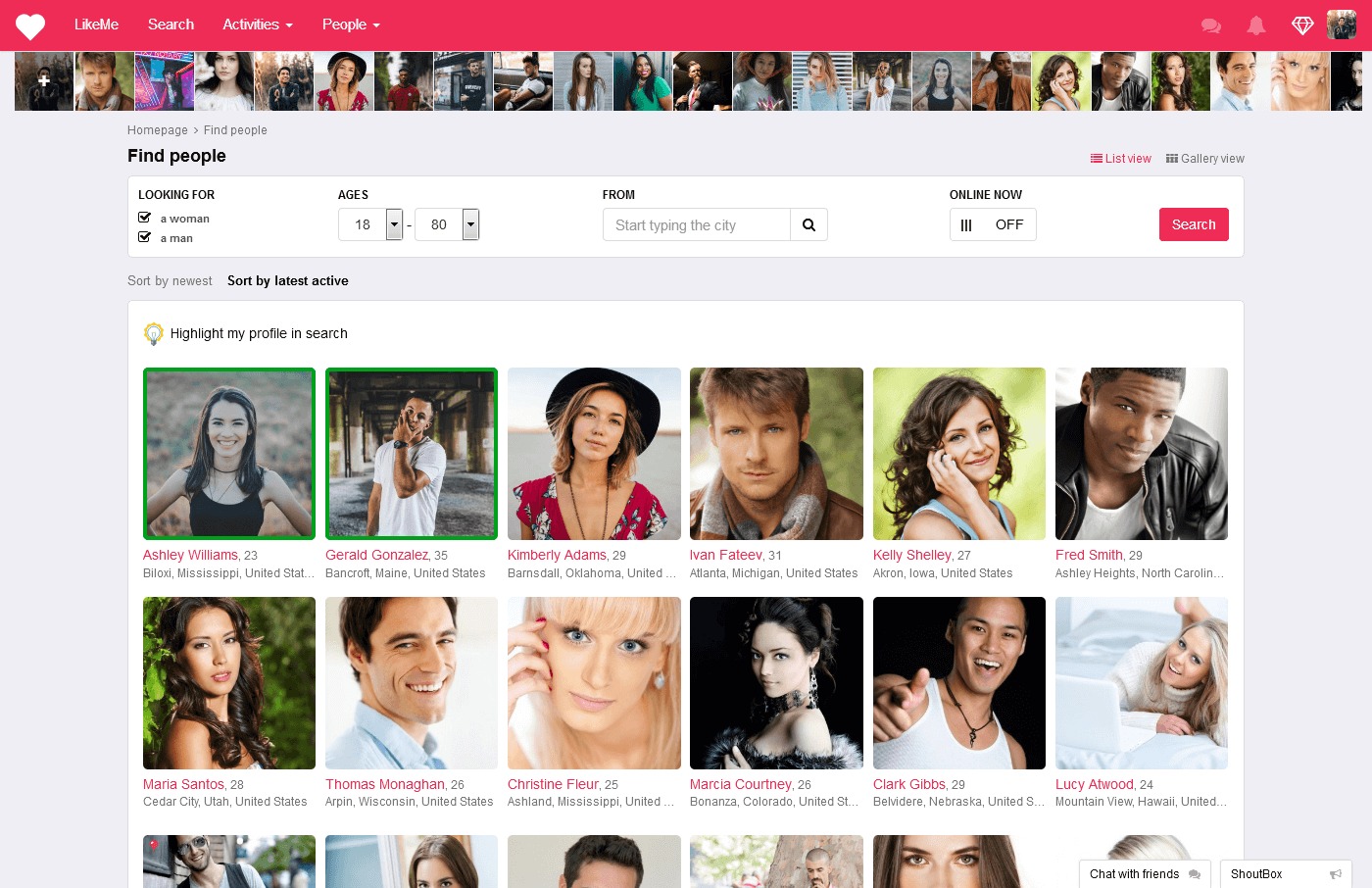Open the user avatar in top bar
The width and height of the screenshot is (1372, 888).
(1342, 25)
